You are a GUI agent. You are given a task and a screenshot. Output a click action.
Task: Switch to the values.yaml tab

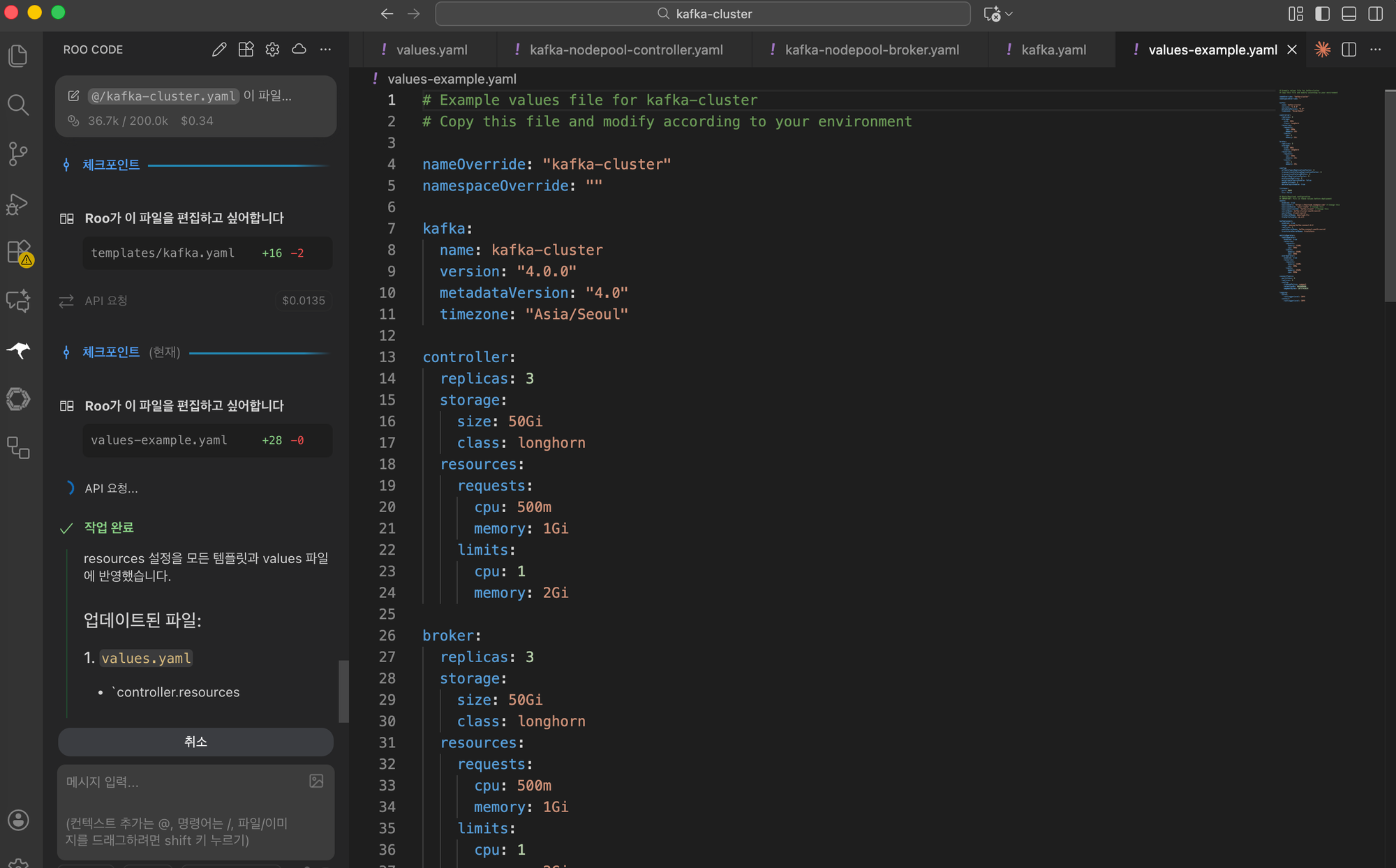click(431, 50)
